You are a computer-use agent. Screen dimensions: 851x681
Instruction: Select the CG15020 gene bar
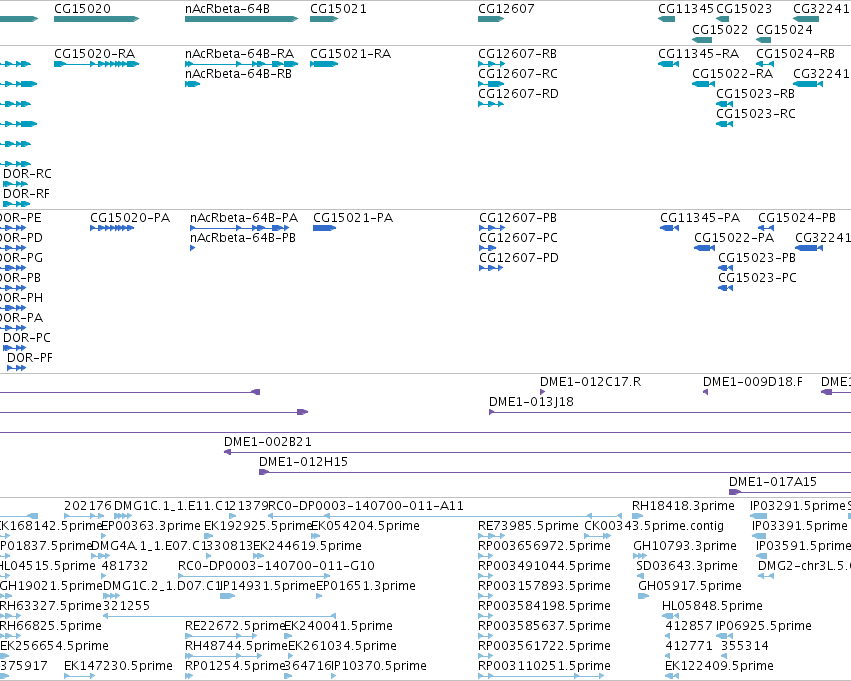click(x=97, y=19)
